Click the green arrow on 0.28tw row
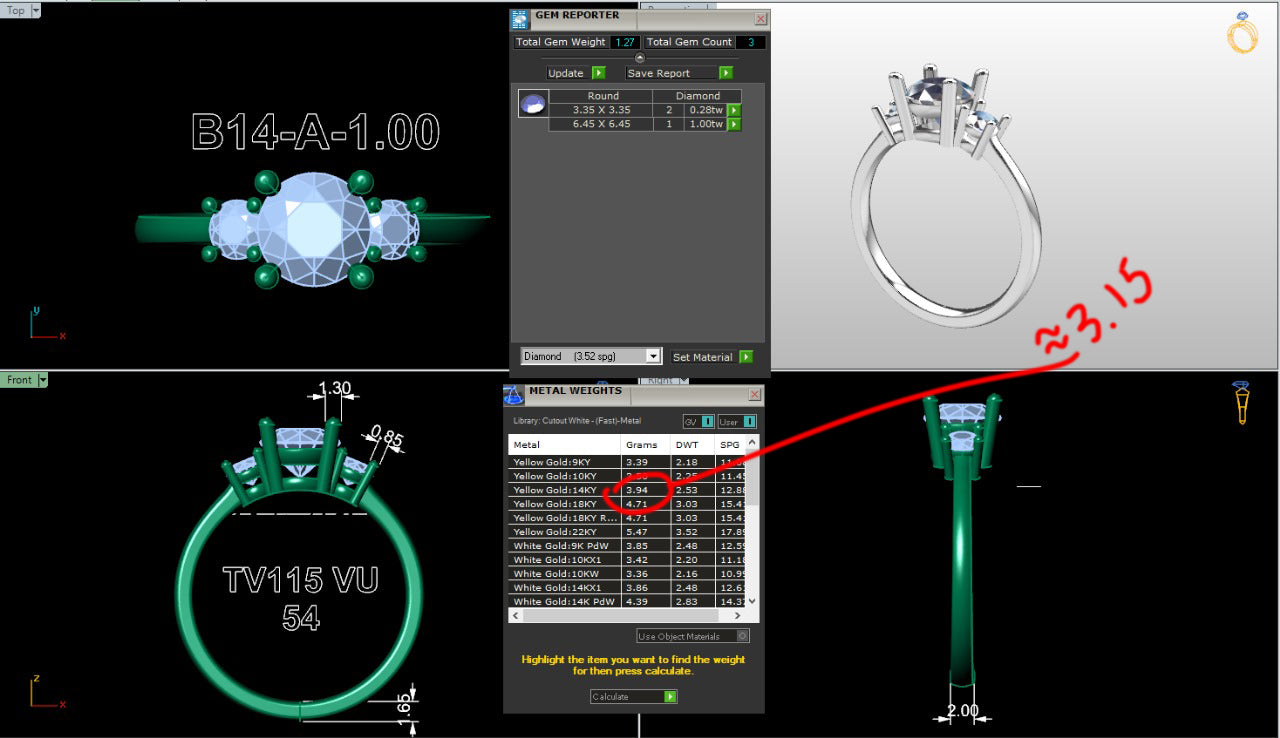 [x=734, y=110]
